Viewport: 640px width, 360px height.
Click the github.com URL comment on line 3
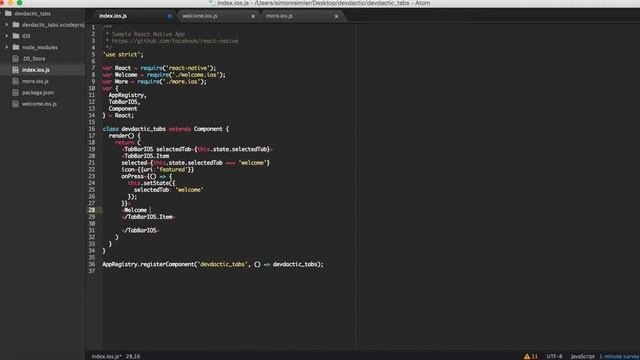click(x=175, y=41)
